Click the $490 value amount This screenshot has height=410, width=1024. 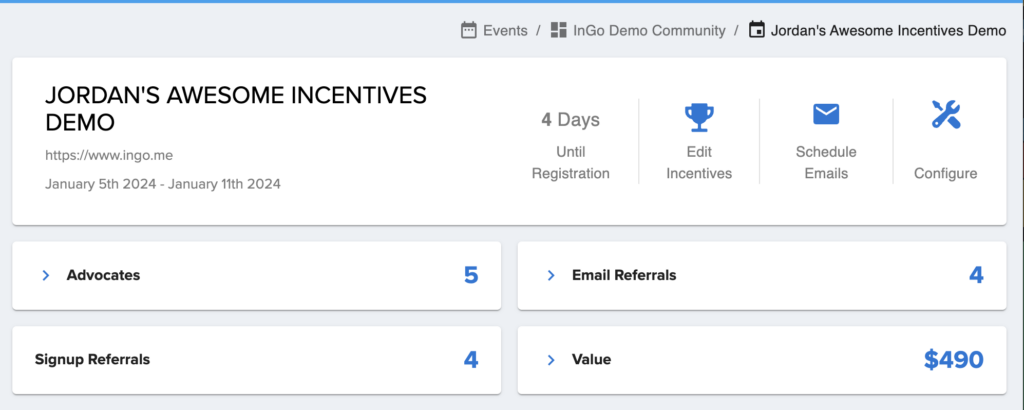pyautogui.click(x=953, y=360)
